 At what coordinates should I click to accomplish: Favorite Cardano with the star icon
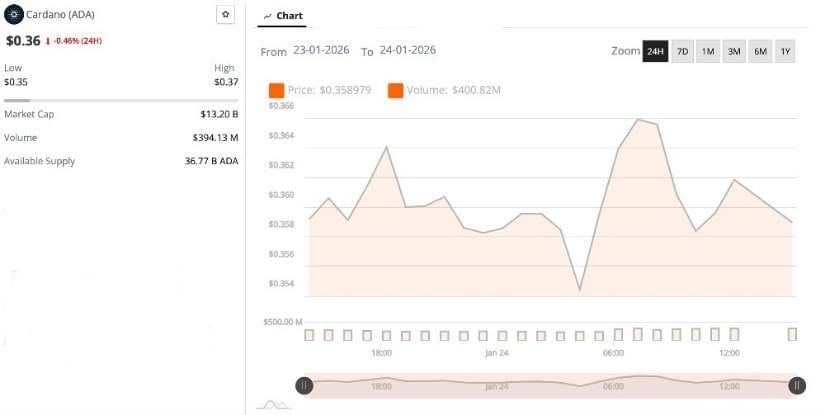226,15
